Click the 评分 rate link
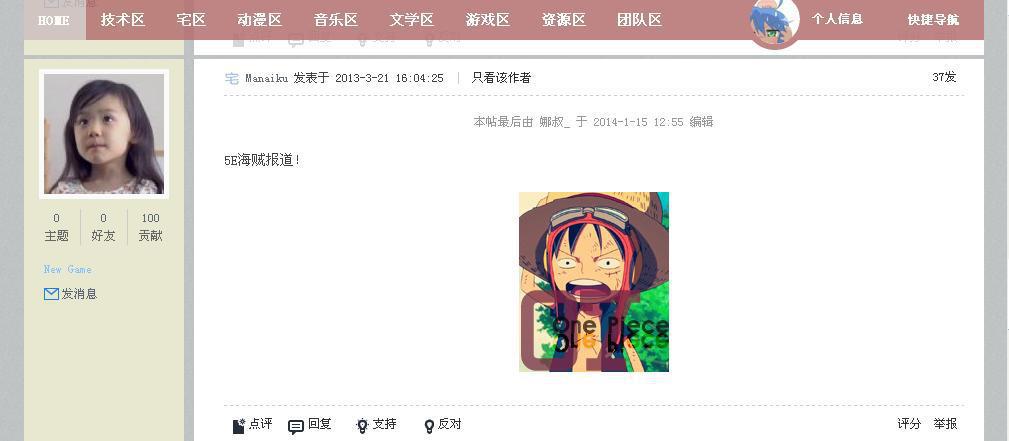 coord(909,424)
